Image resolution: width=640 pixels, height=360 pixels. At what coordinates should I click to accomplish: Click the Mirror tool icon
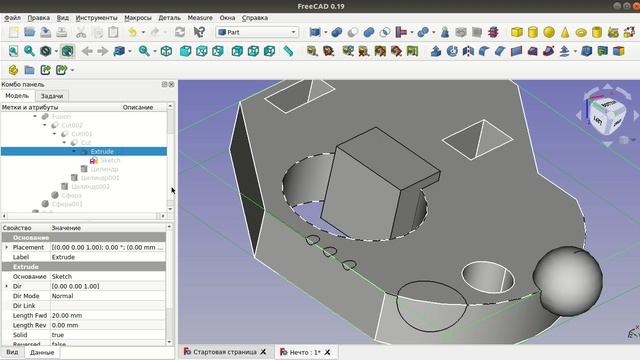coord(468,51)
